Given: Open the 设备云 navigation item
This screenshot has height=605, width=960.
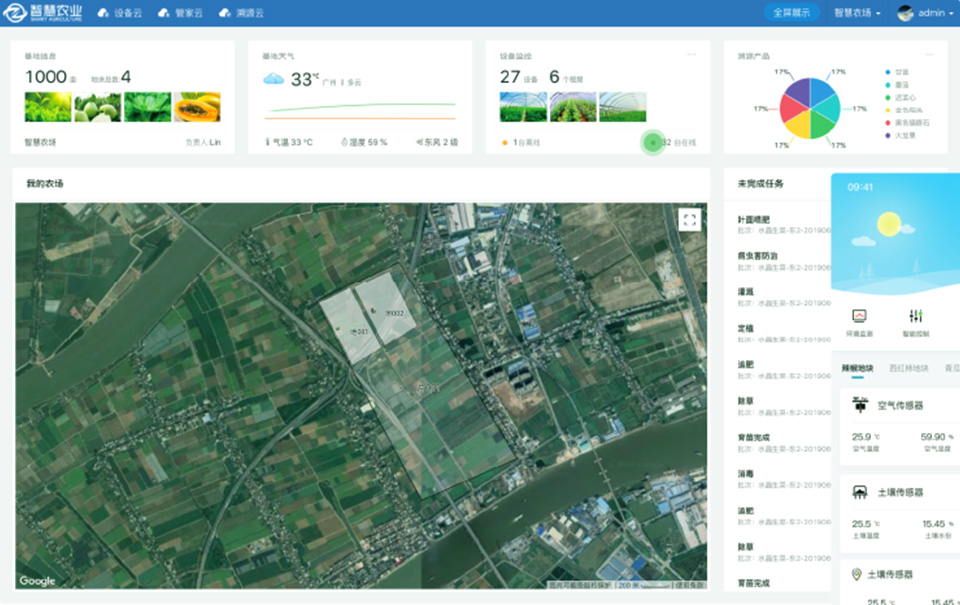Looking at the screenshot, I should (x=121, y=13).
